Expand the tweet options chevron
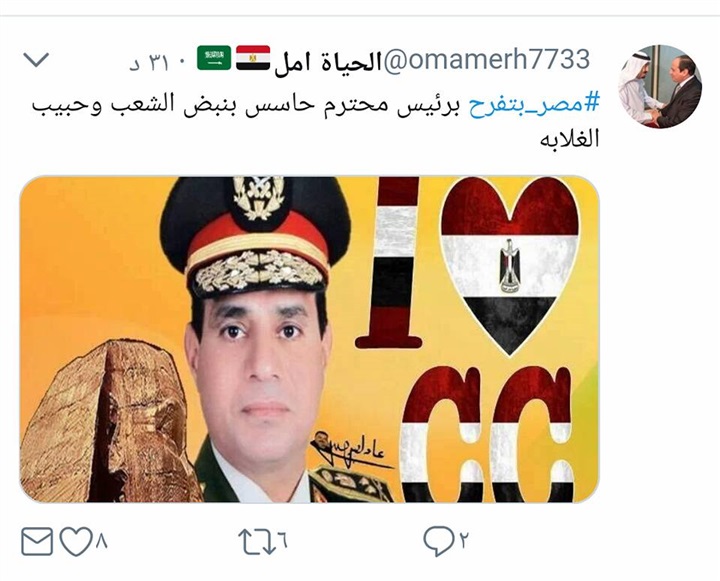Image resolution: width=720 pixels, height=581 pixels. click(x=36, y=60)
